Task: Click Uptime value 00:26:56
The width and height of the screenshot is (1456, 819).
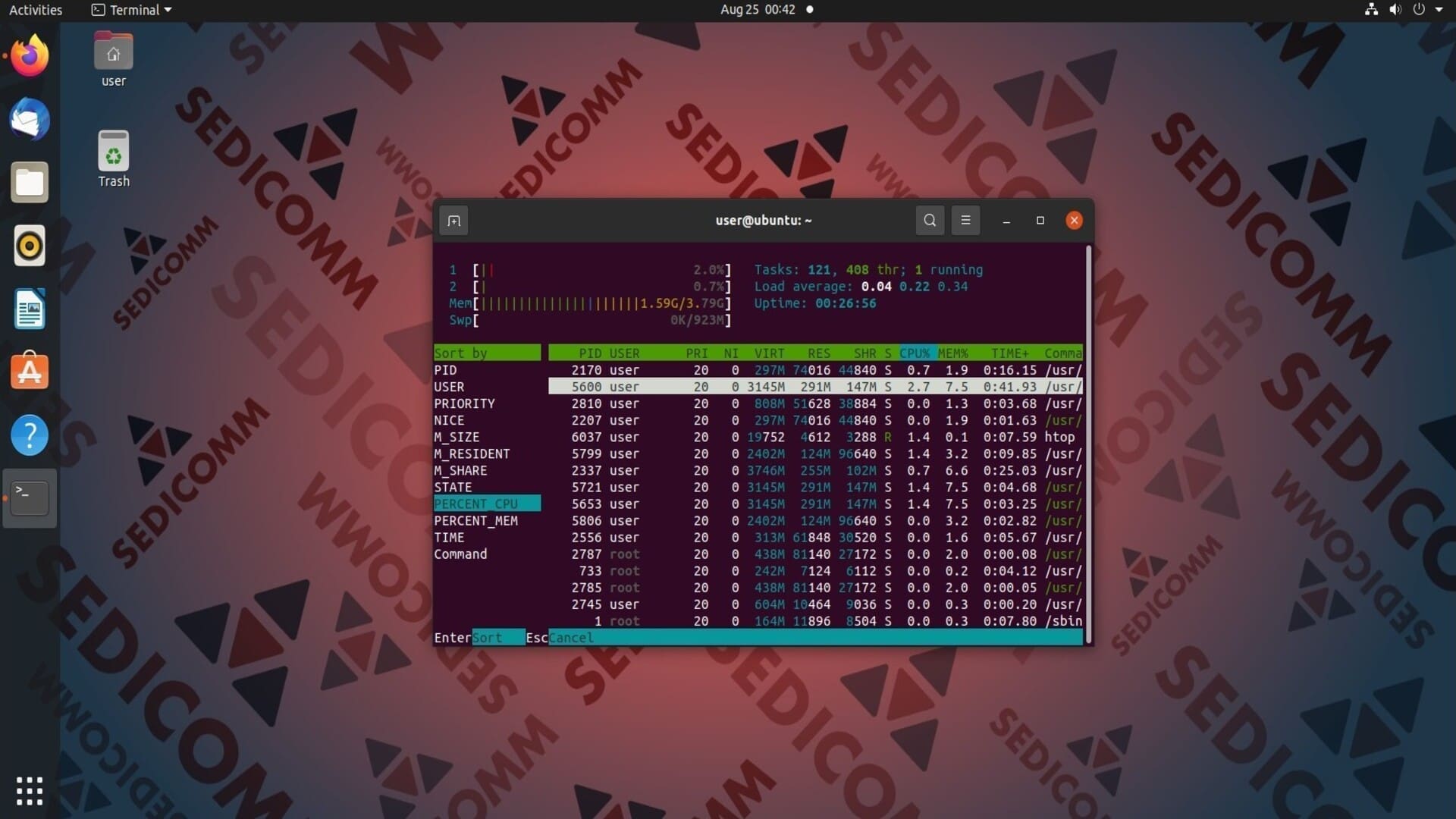Action: (x=845, y=303)
